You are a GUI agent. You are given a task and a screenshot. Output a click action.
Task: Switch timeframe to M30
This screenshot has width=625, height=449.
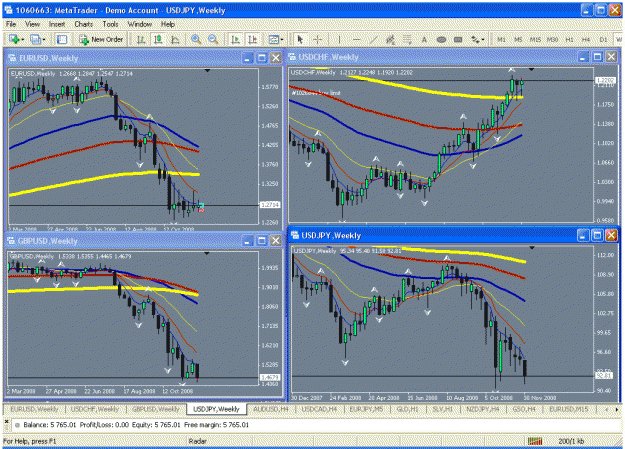(552, 39)
